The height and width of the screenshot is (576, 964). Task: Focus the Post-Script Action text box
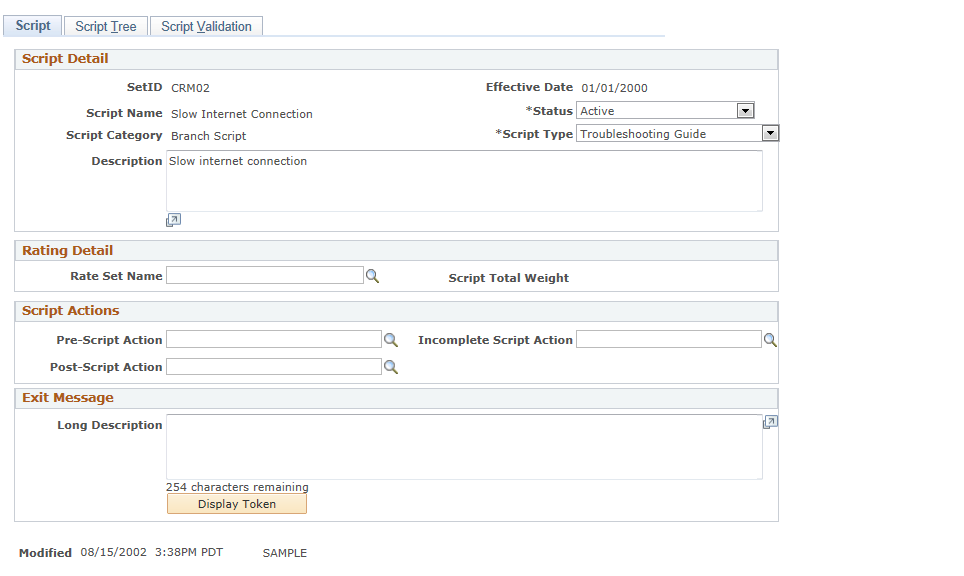click(x=274, y=367)
